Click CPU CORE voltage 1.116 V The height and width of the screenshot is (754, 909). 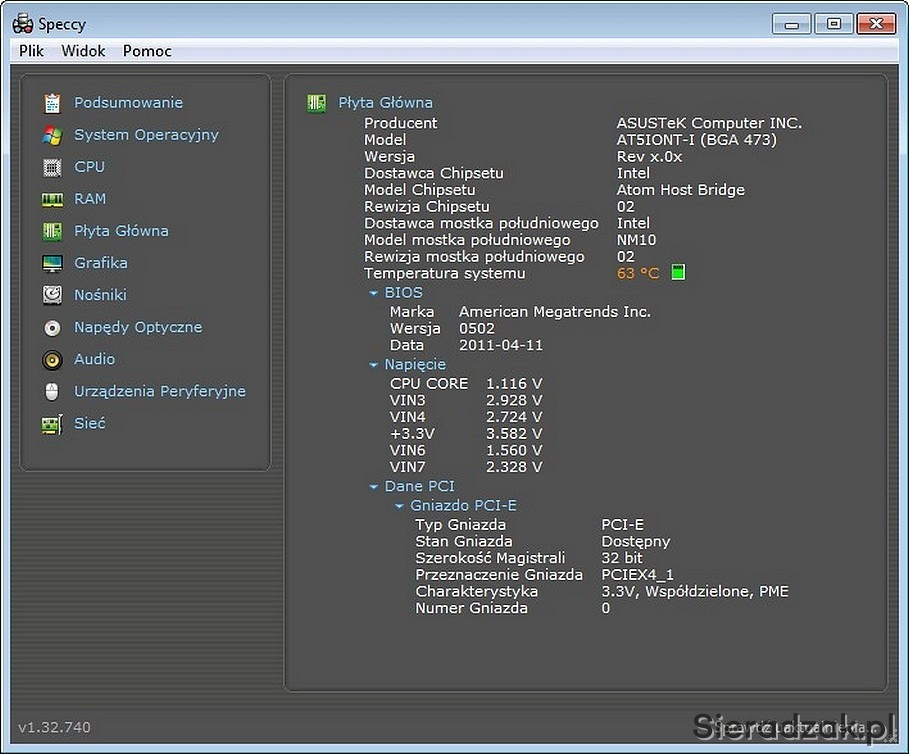(x=514, y=384)
